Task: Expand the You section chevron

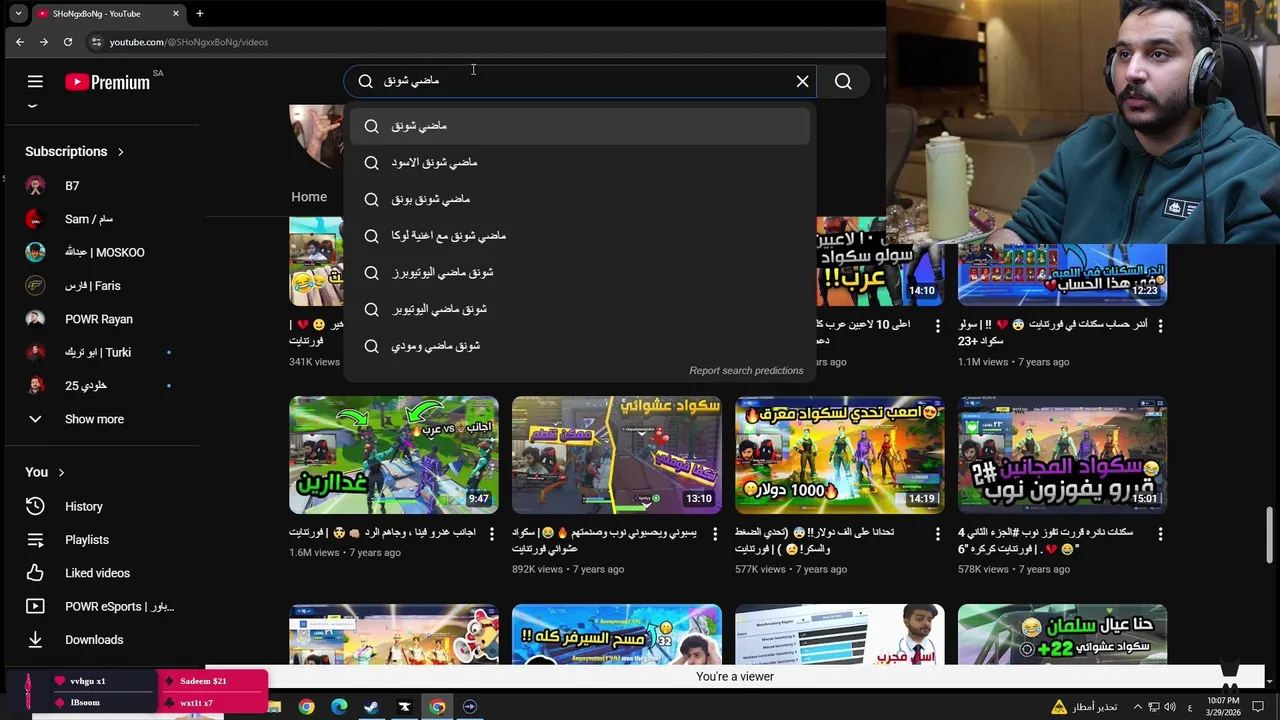Action: click(x=61, y=472)
